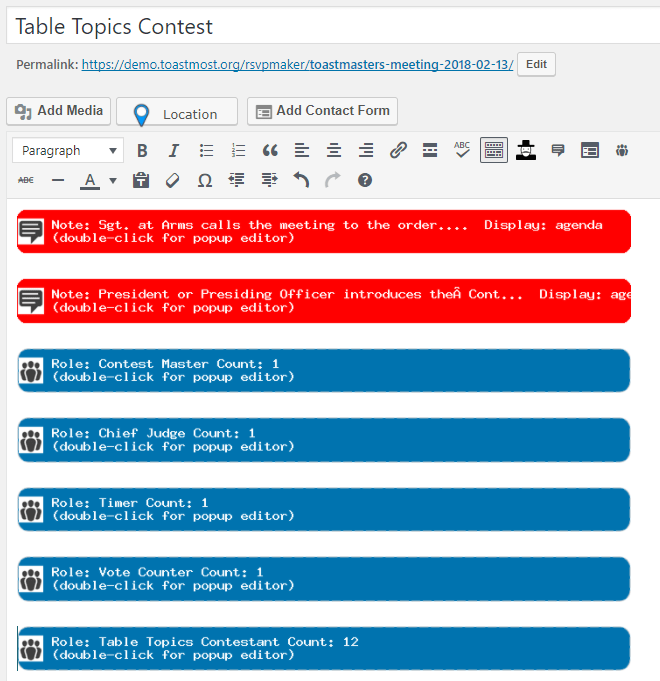The image size is (660, 681).
Task: Align text left
Action: coord(302,151)
